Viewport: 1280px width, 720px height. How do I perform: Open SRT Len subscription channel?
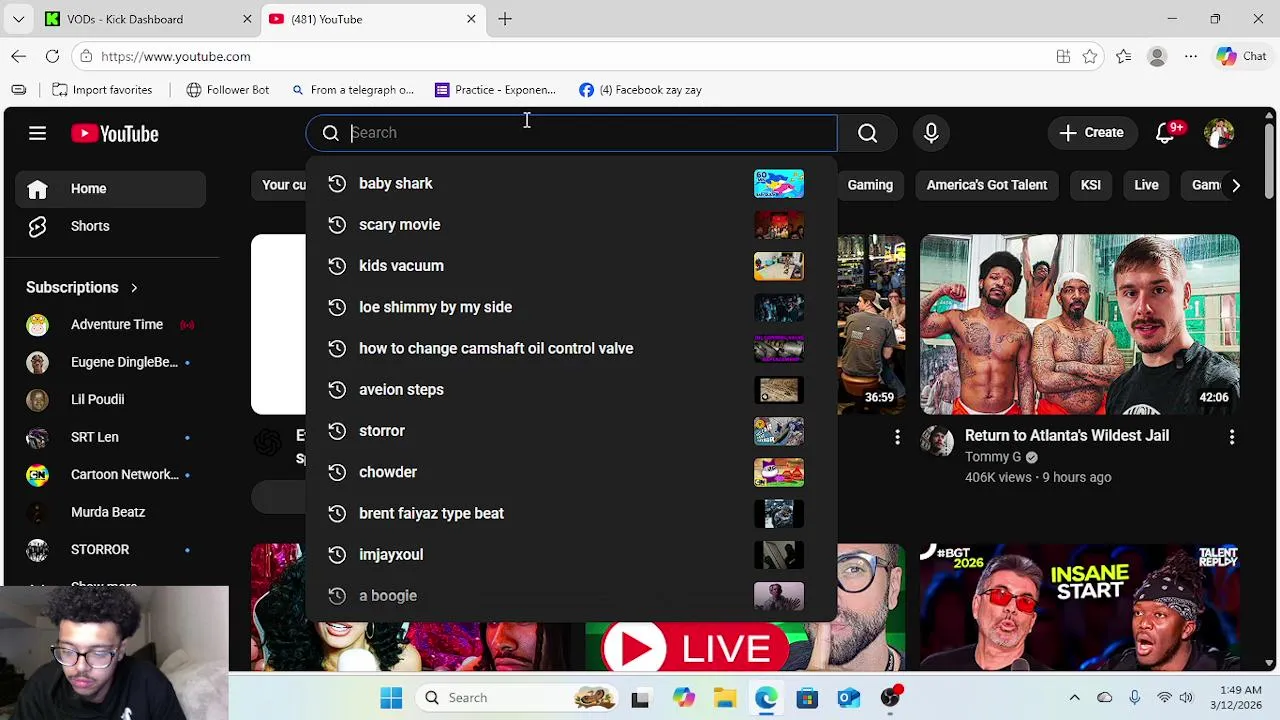pos(110,437)
